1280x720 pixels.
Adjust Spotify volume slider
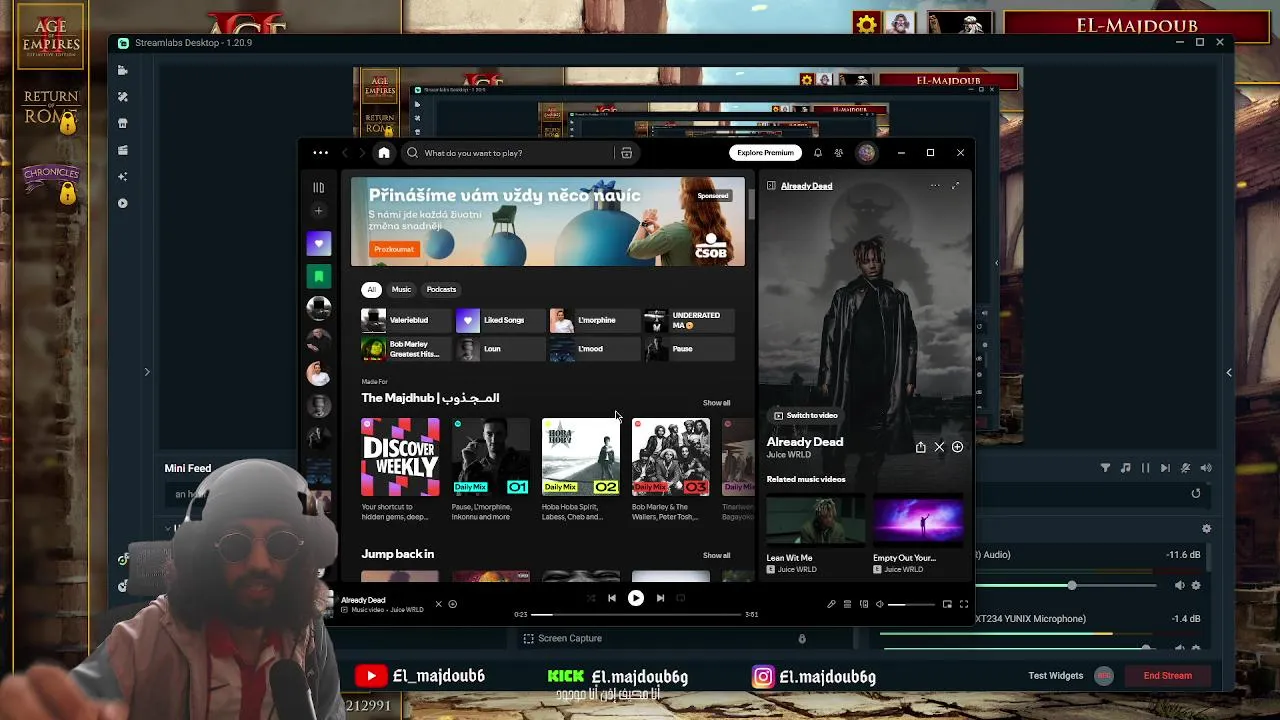pyautogui.click(x=910, y=604)
